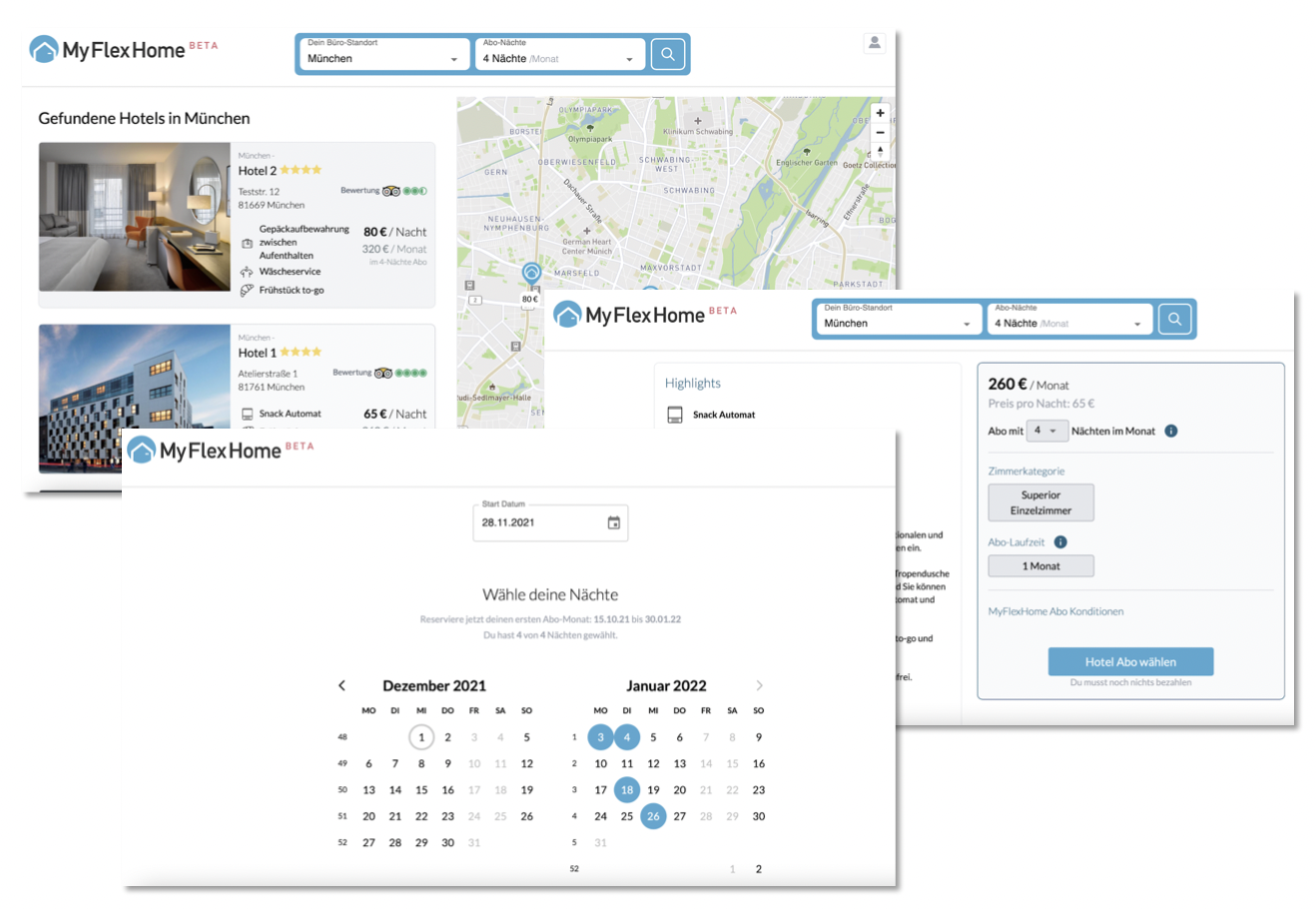The image size is (1316, 909).
Task: Open the 4 Nächte dropdown in the hotel detail window
Action: pyautogui.click(x=1069, y=320)
